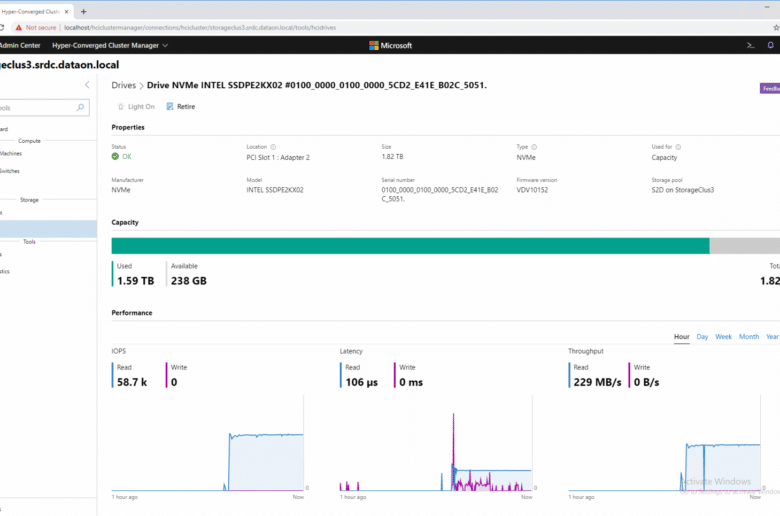Screen dimensions: 780x516
Task: Click the Not secure warning icon
Action: pyautogui.click(x=19, y=27)
